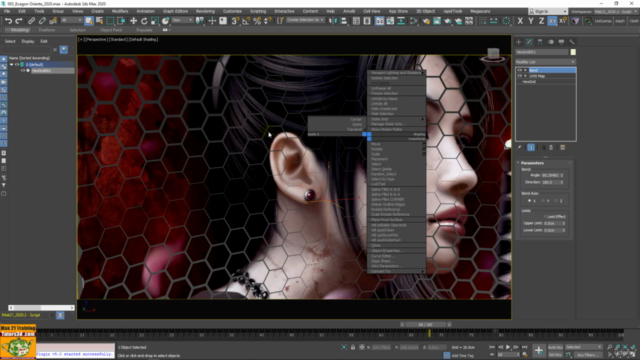Viewport: 640px width, 360px height.
Task: Open the Display command panel tab
Action: (561, 42)
